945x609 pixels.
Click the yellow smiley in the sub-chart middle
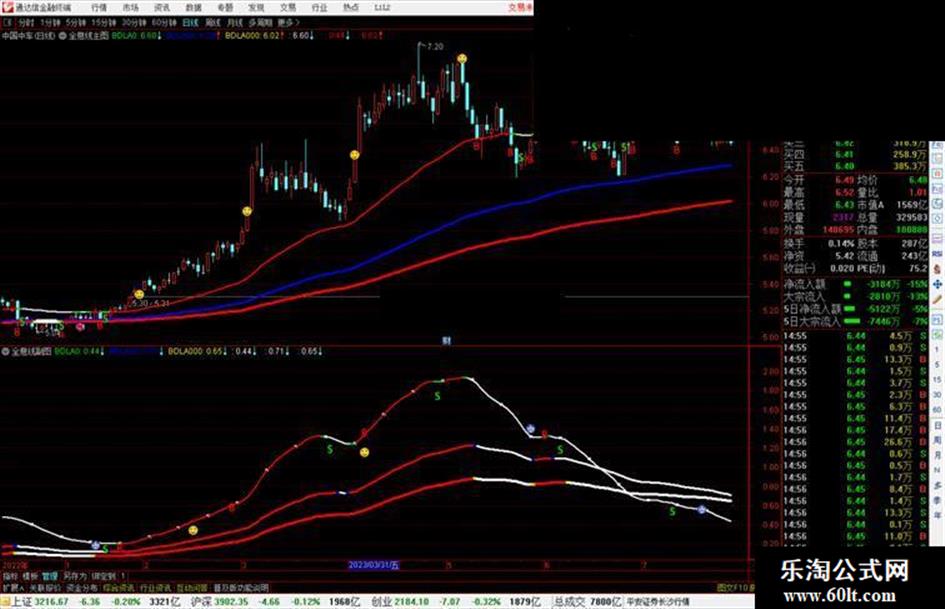click(x=364, y=452)
